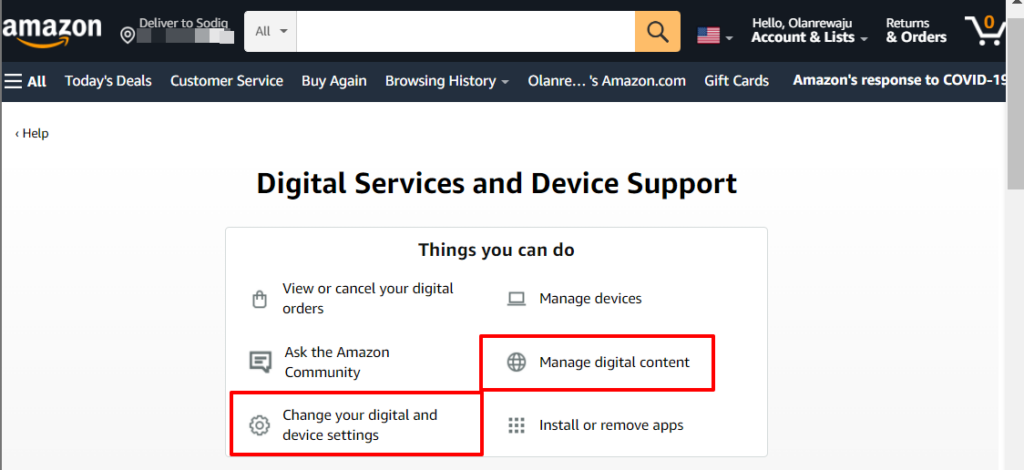Click the magnifying glass search button

coord(657,31)
